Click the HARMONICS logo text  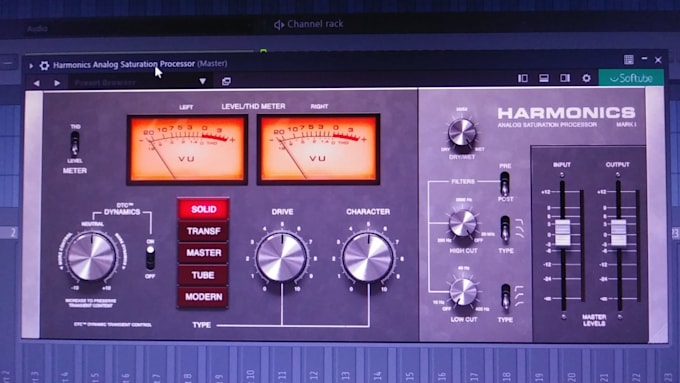click(566, 113)
